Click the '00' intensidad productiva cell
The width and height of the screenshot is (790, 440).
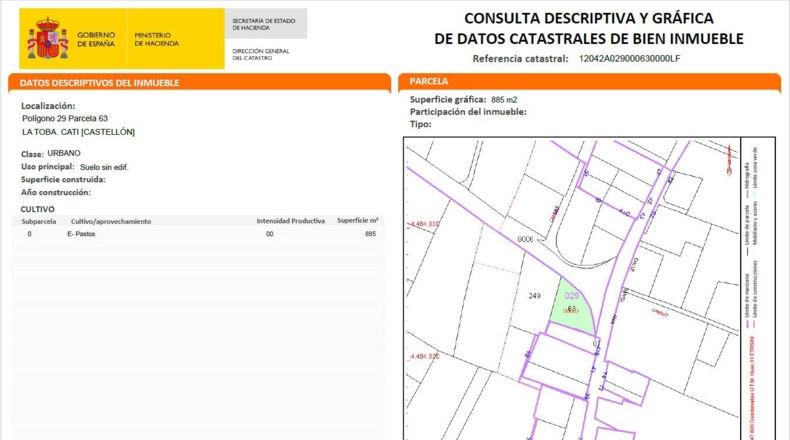pos(270,234)
